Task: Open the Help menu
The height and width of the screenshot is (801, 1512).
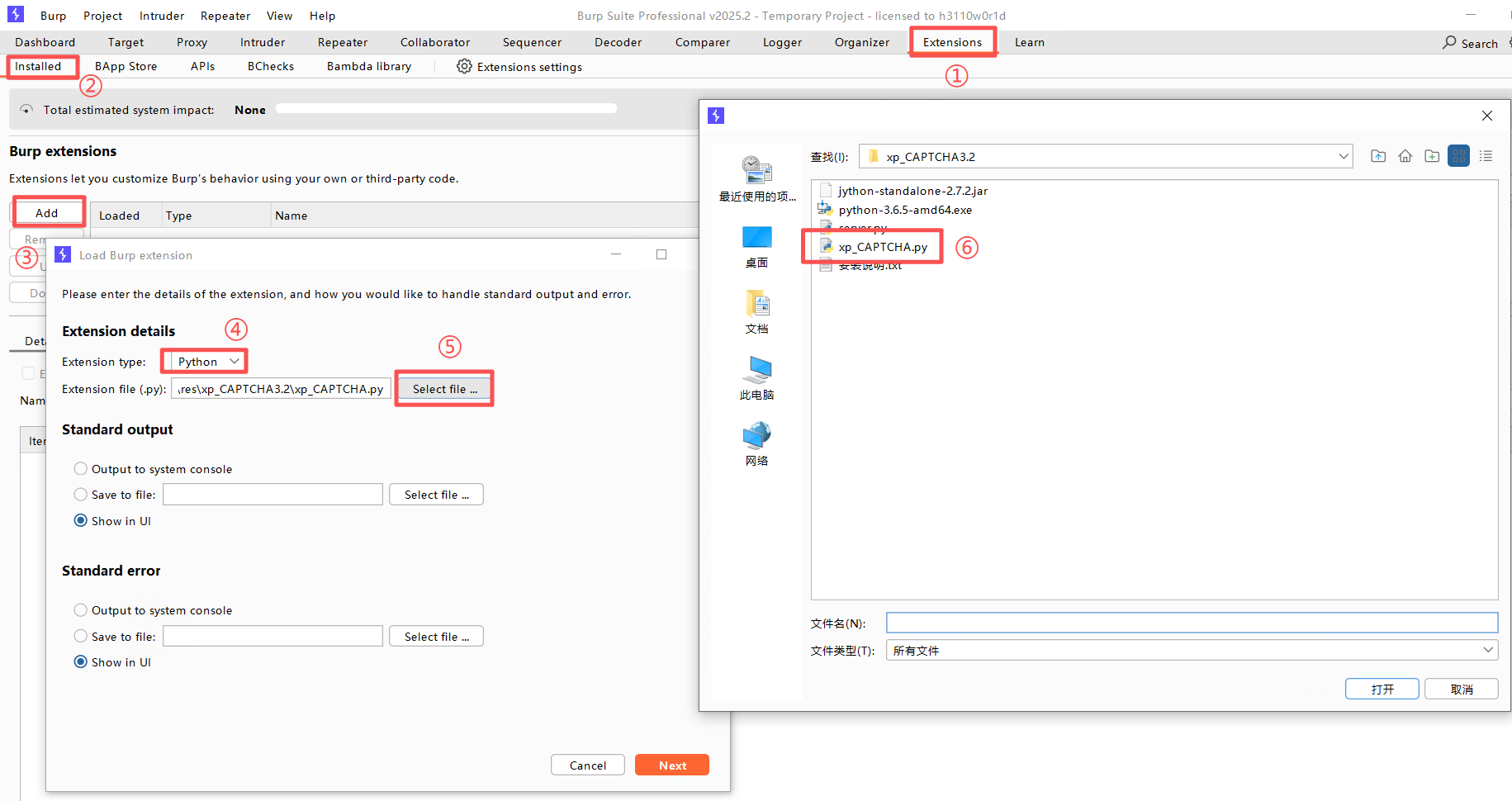Action: (322, 16)
